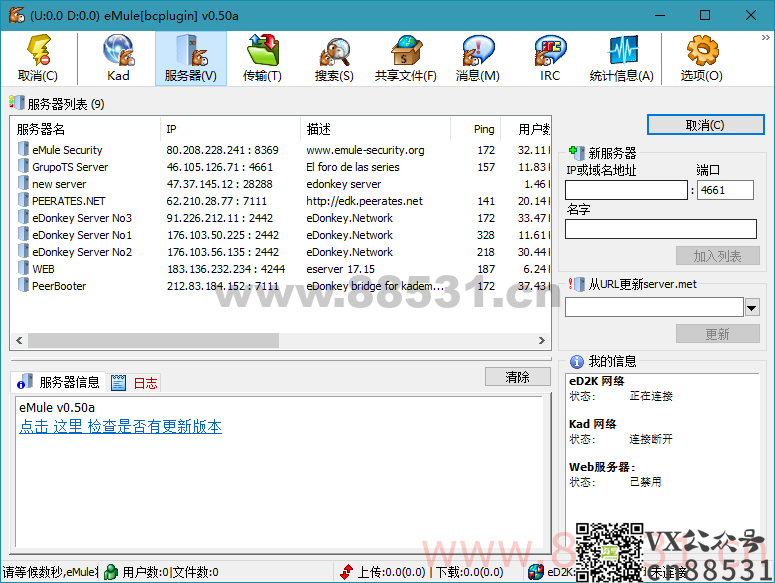The height and width of the screenshot is (583, 775).
Task: Sort by users (用户数) column header
Action: [x=525, y=129]
